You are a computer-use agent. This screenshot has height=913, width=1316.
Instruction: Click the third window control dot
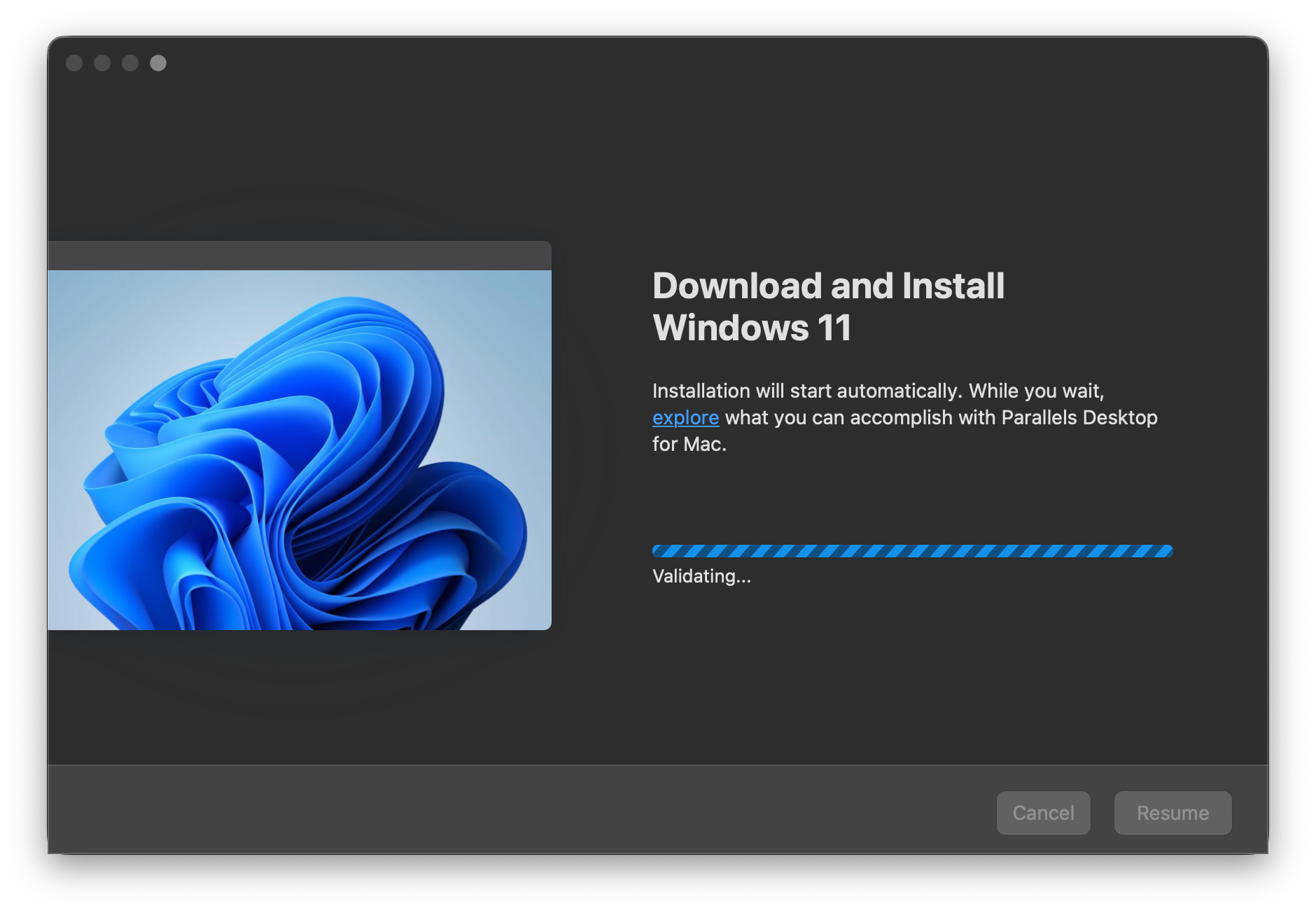coord(129,62)
